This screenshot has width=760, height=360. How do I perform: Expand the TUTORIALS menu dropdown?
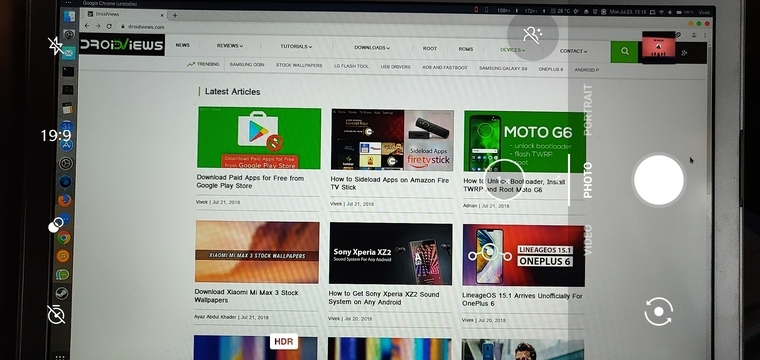point(296,47)
